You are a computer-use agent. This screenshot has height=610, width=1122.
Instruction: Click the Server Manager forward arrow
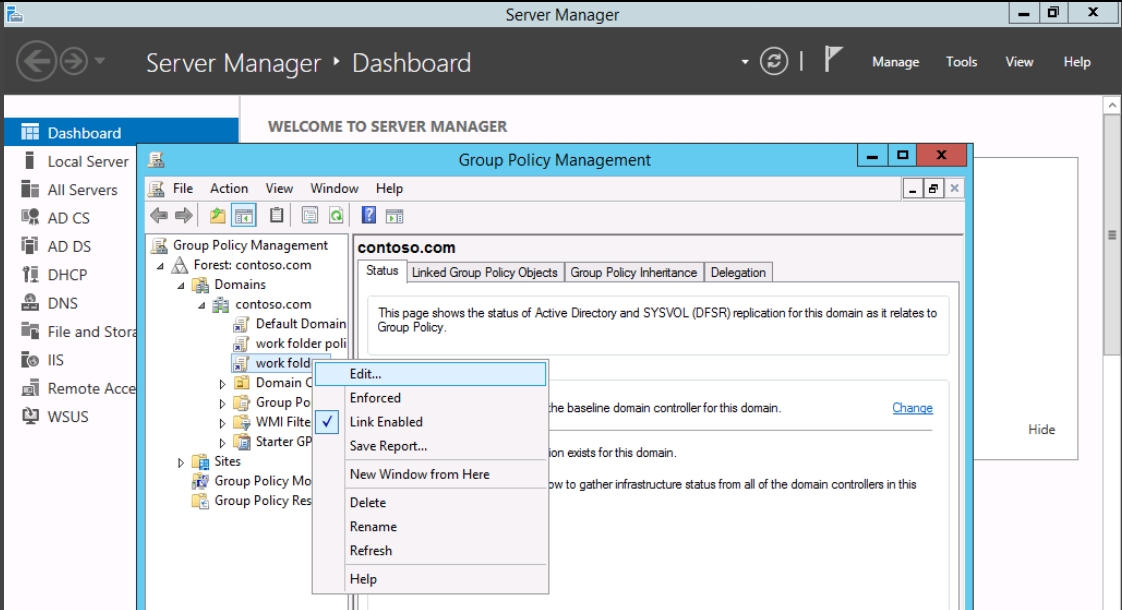point(73,62)
